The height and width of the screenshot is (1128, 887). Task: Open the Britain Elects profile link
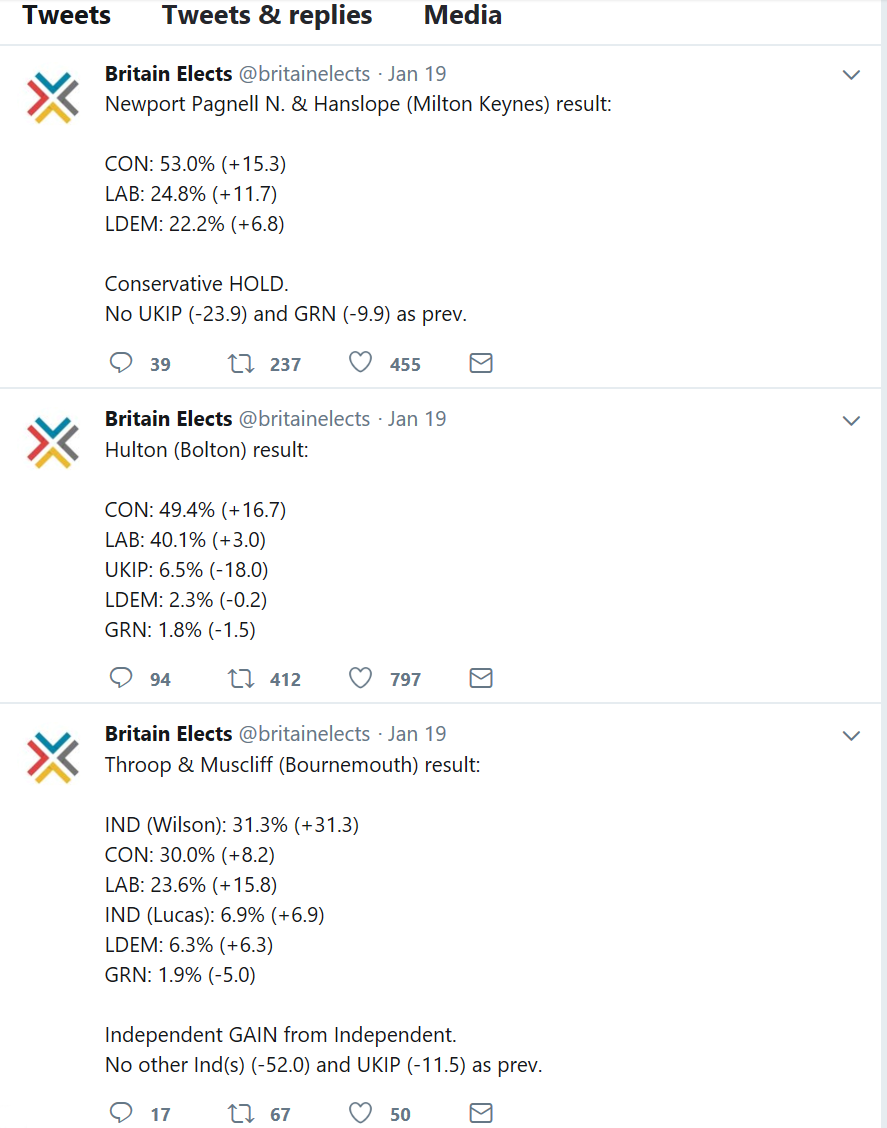point(169,73)
